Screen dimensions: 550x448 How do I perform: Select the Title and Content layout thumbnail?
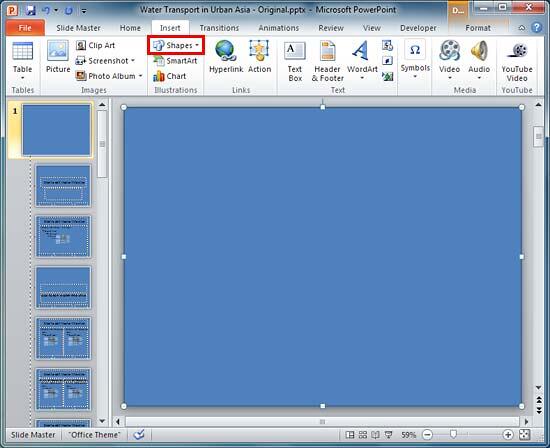(x=63, y=236)
